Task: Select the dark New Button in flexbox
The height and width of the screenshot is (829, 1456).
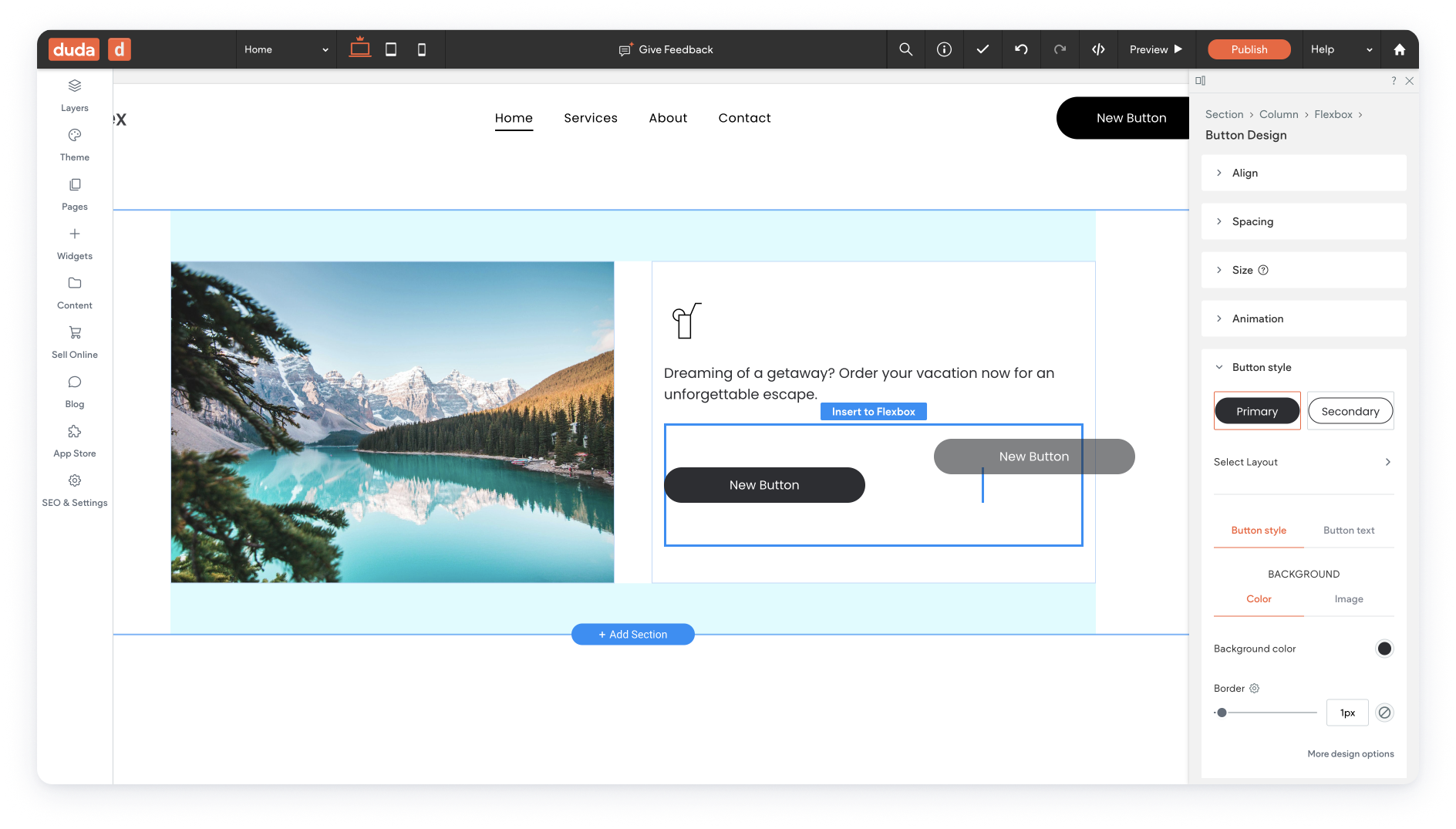Action: coord(764,485)
